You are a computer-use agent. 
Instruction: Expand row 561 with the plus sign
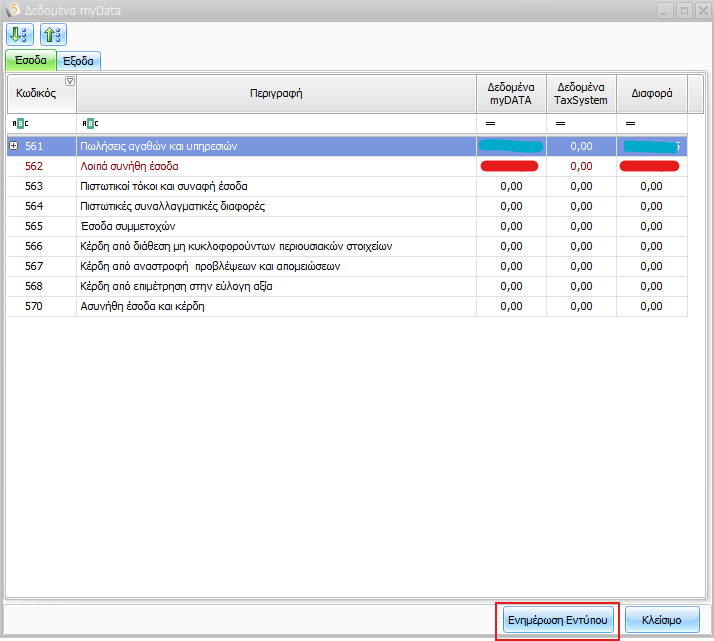tap(14, 146)
